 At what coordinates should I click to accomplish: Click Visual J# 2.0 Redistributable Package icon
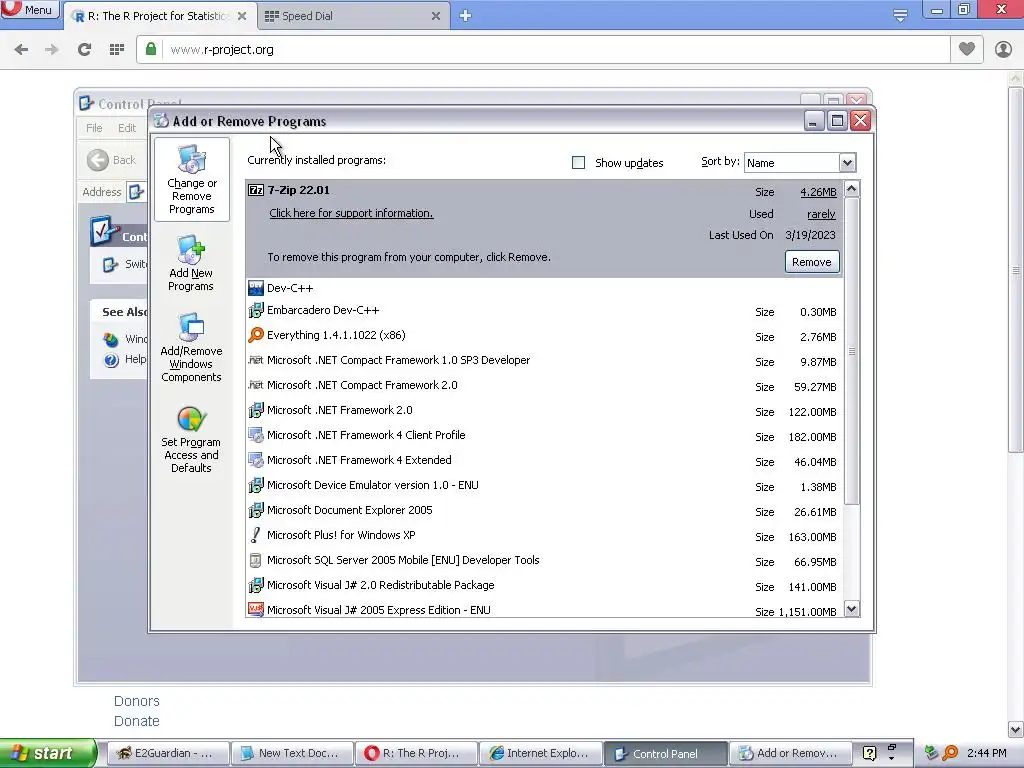pyautogui.click(x=256, y=586)
